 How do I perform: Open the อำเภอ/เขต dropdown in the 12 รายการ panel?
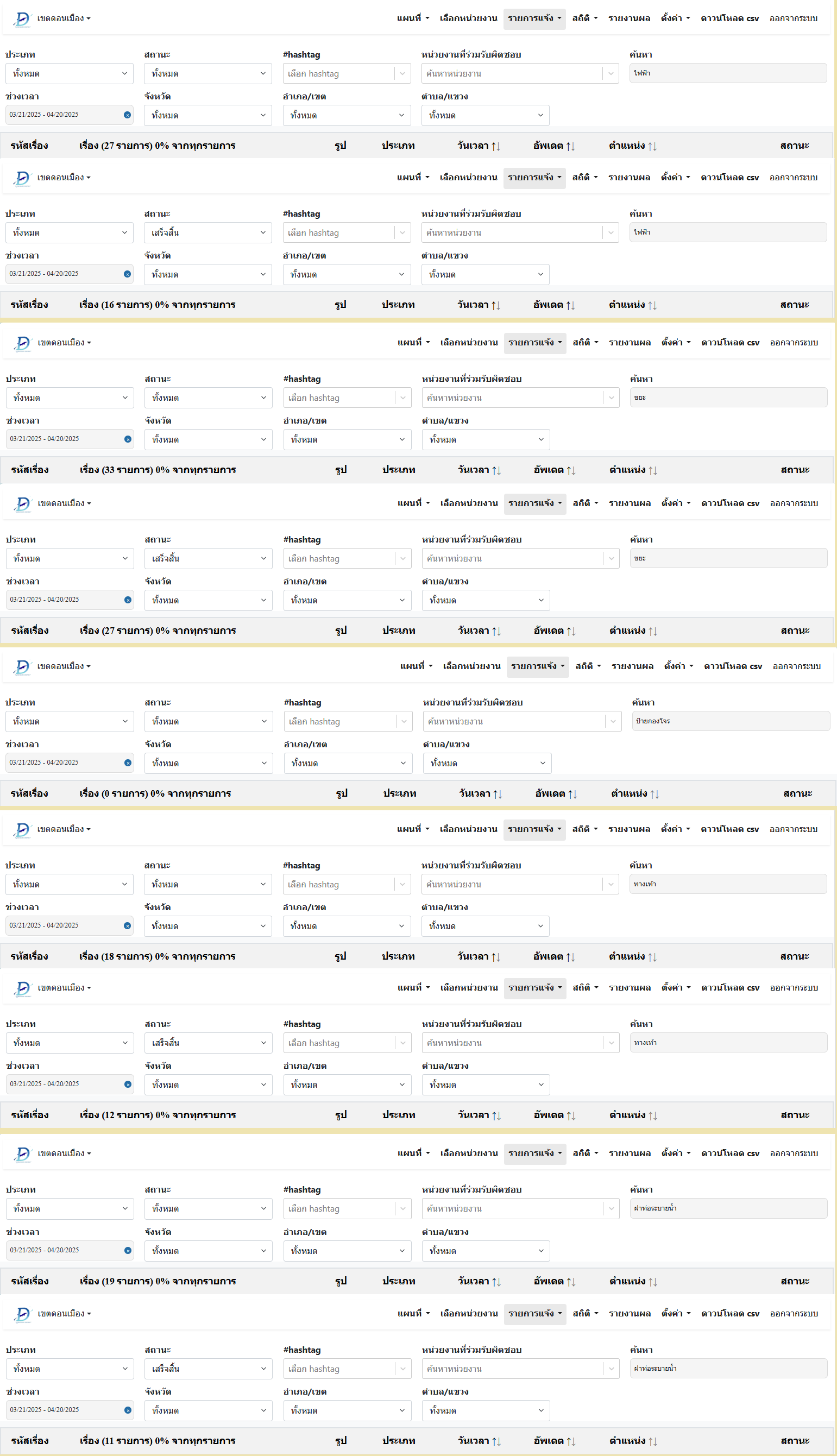tap(347, 1085)
